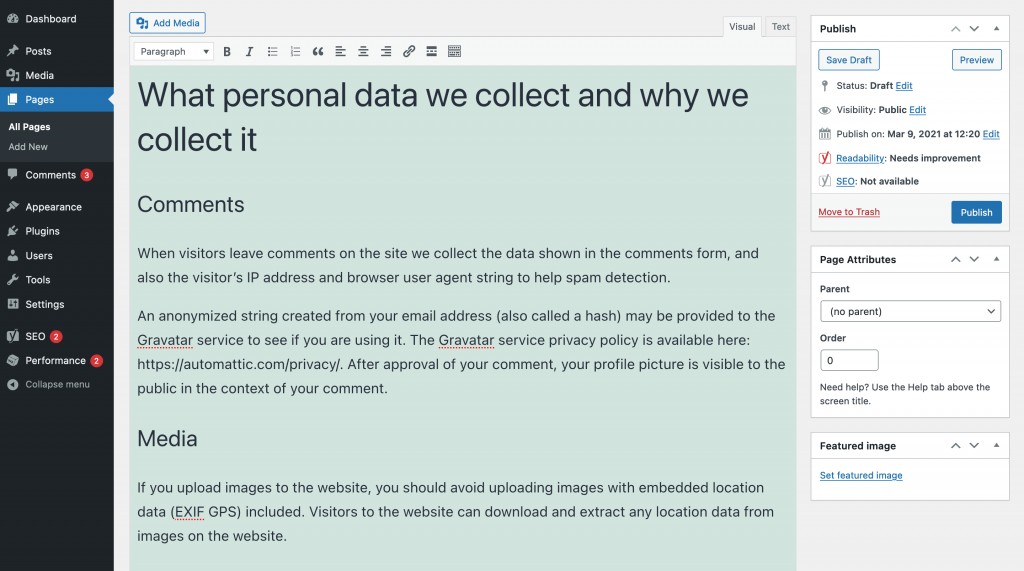Click the insert/edit link icon
1024x571 pixels.
(x=409, y=51)
